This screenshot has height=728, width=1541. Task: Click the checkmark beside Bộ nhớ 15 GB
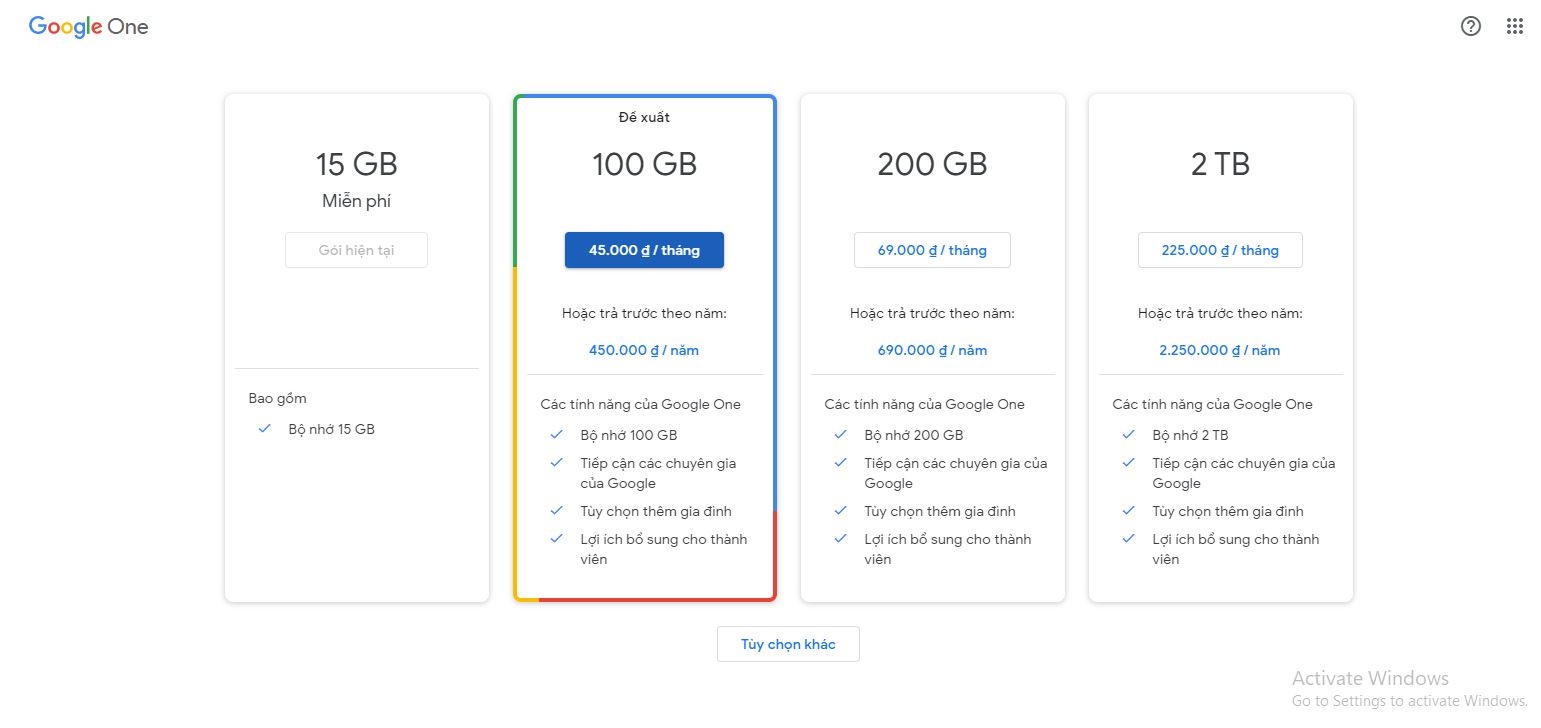[265, 429]
